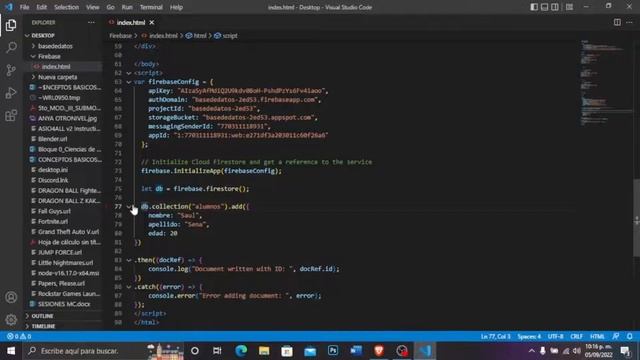Image resolution: width=640 pixels, height=360 pixels.
Task: Split the editor to the right
Action: (617, 22)
